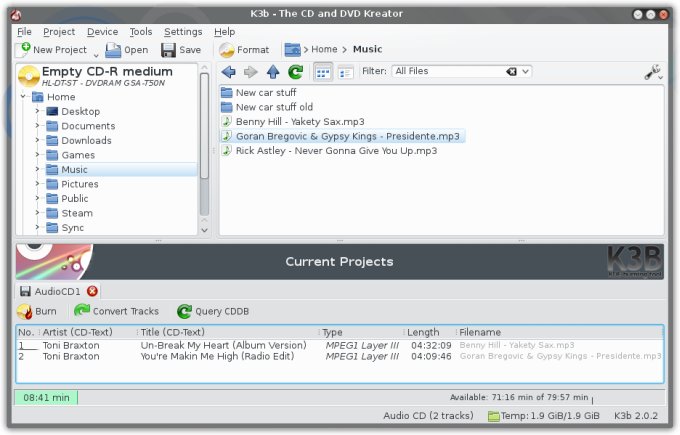The image size is (680, 435).
Task: Expand the Games folder node
Action: click(x=37, y=155)
